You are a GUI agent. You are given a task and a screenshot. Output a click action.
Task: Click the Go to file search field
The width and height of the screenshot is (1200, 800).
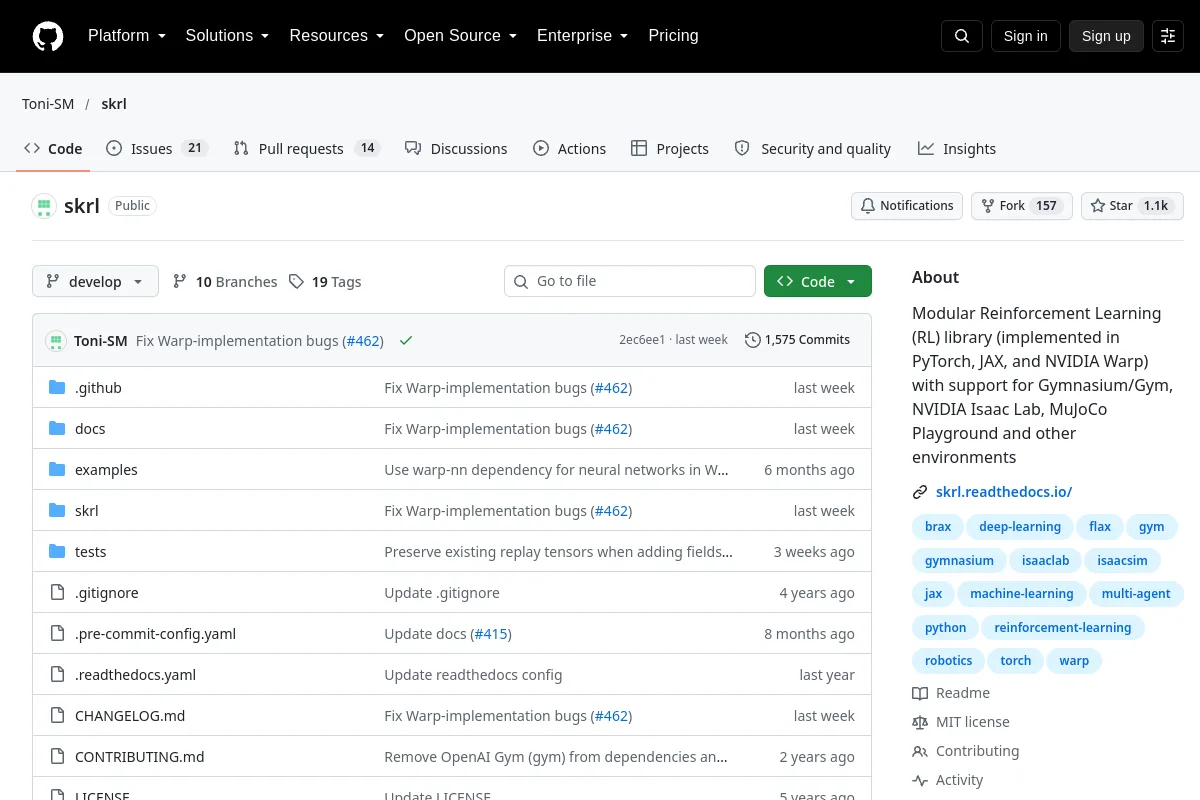click(x=630, y=282)
